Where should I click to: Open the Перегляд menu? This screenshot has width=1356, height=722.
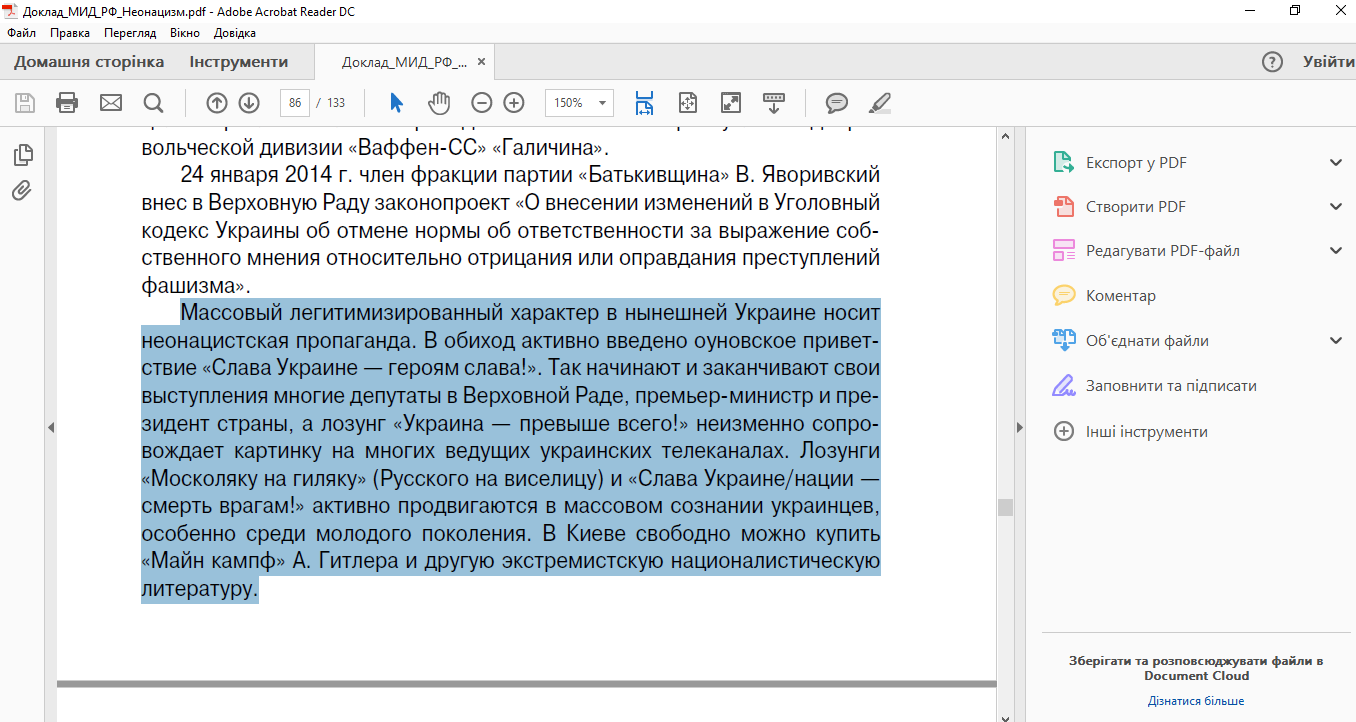(129, 33)
